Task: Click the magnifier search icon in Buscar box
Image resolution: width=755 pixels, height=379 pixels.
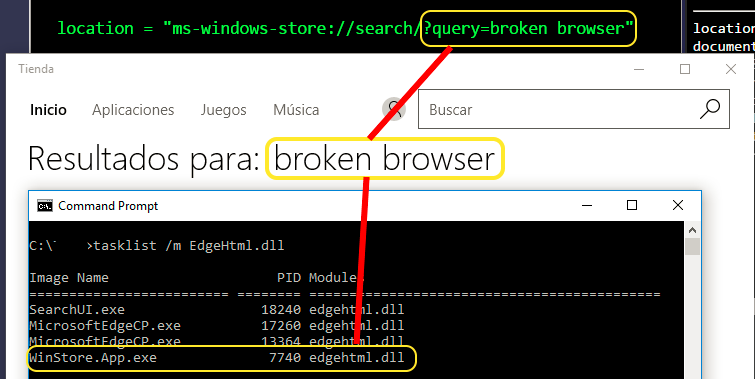Action: [x=710, y=109]
